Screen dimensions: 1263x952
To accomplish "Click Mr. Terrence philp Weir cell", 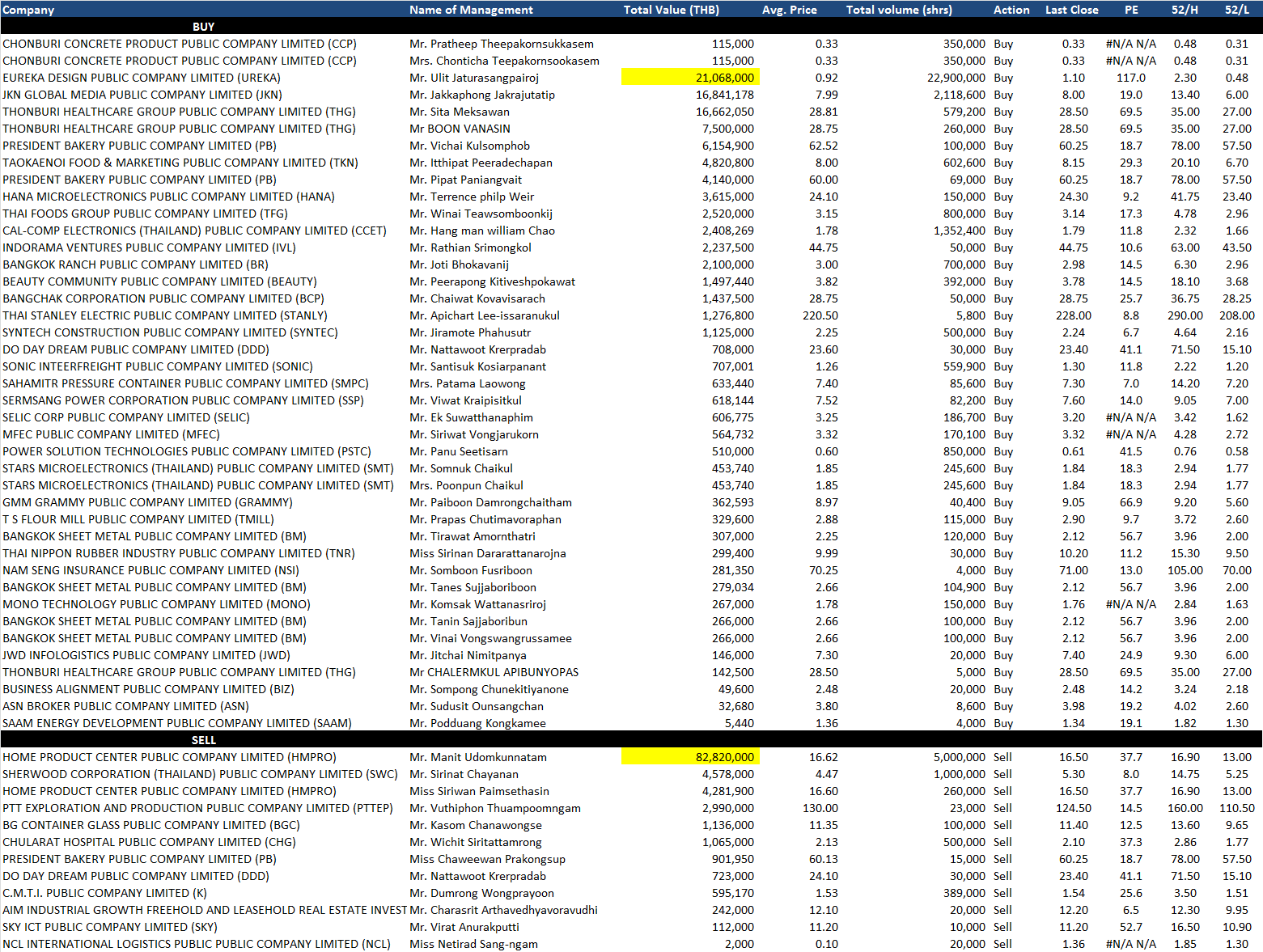I will (x=472, y=197).
